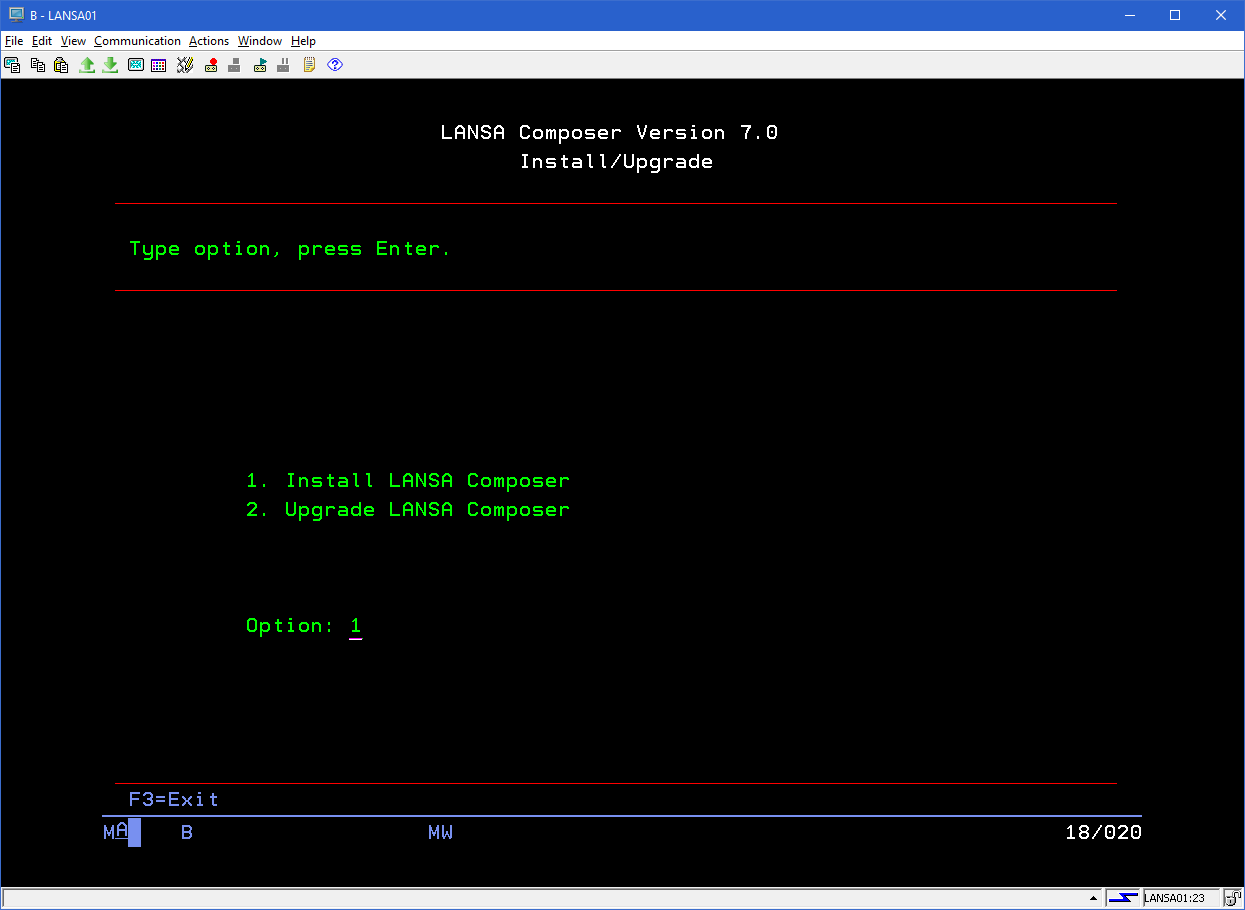This screenshot has width=1245, height=910.
Task: Start macro recording with red-dot icon
Action: pos(211,65)
